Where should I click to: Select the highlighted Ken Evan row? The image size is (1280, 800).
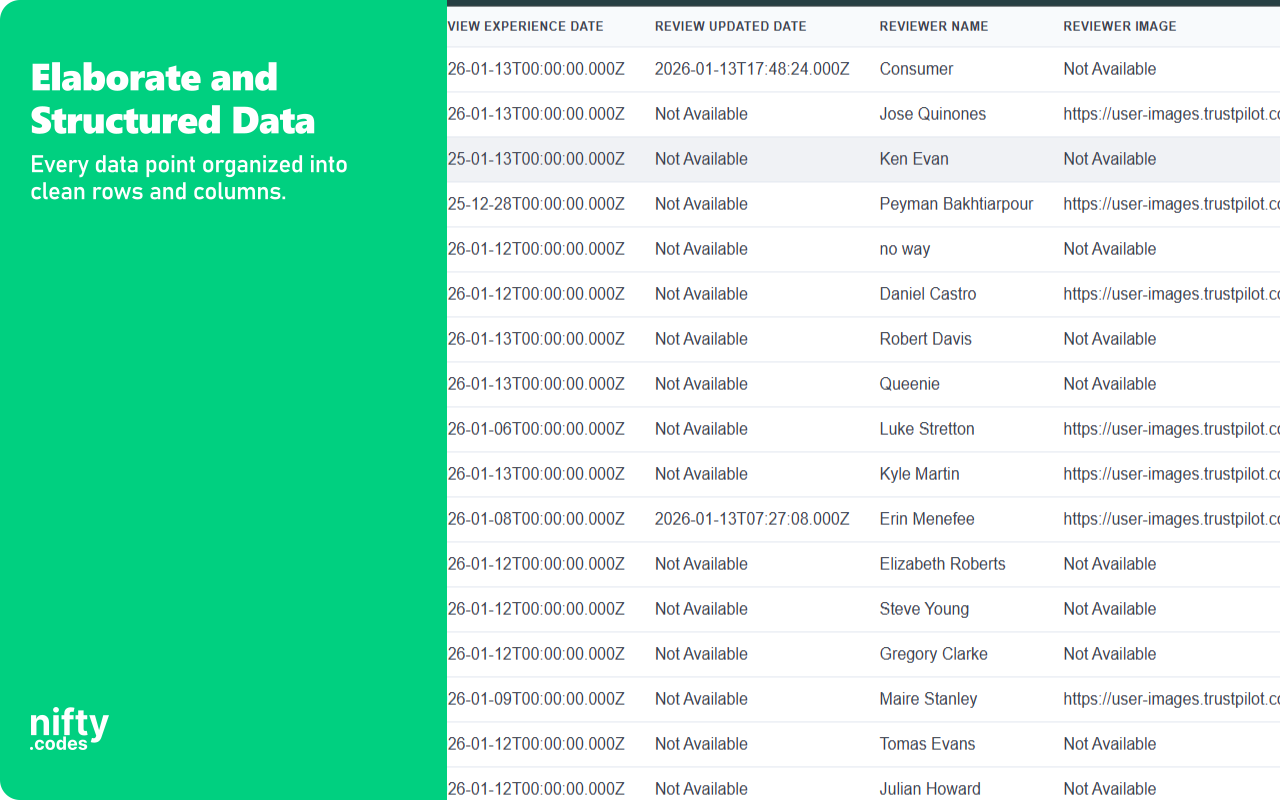(x=914, y=159)
